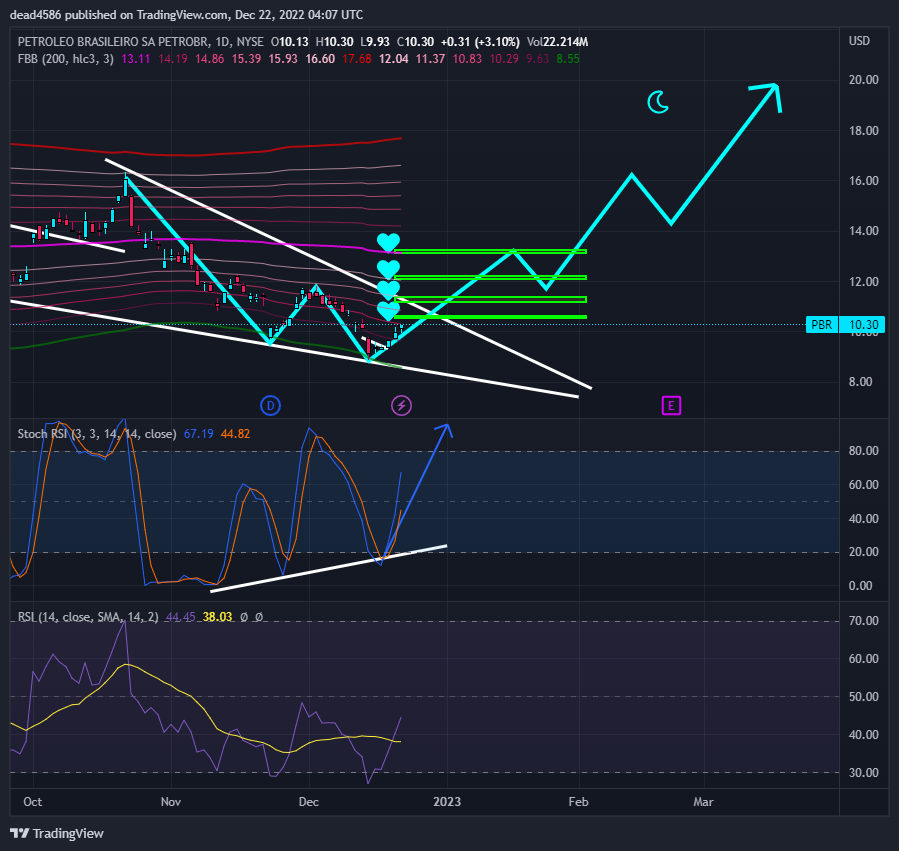The width and height of the screenshot is (899, 851).
Task: Open the USD currency selector
Action: (859, 41)
